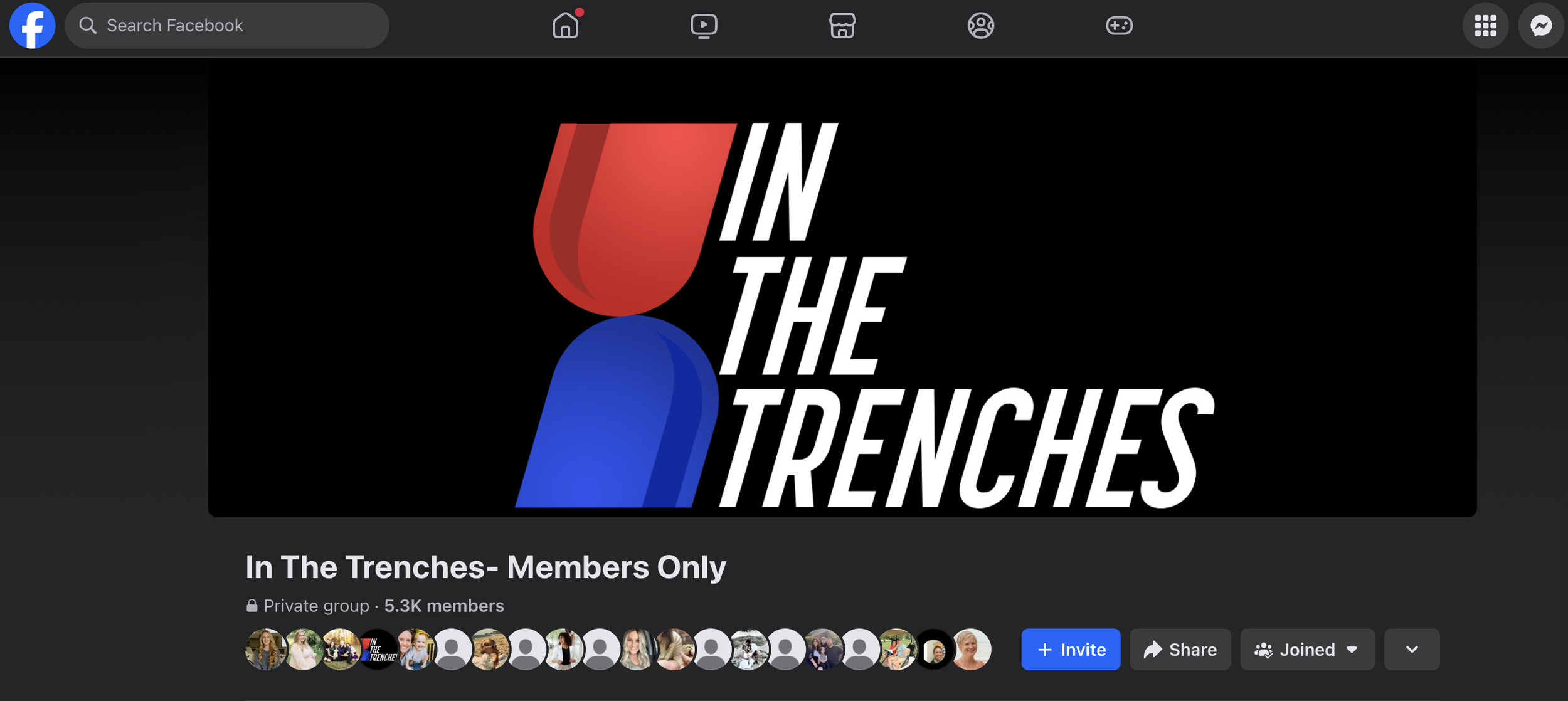1568x701 pixels.
Task: Click the Invite button
Action: 1071,650
